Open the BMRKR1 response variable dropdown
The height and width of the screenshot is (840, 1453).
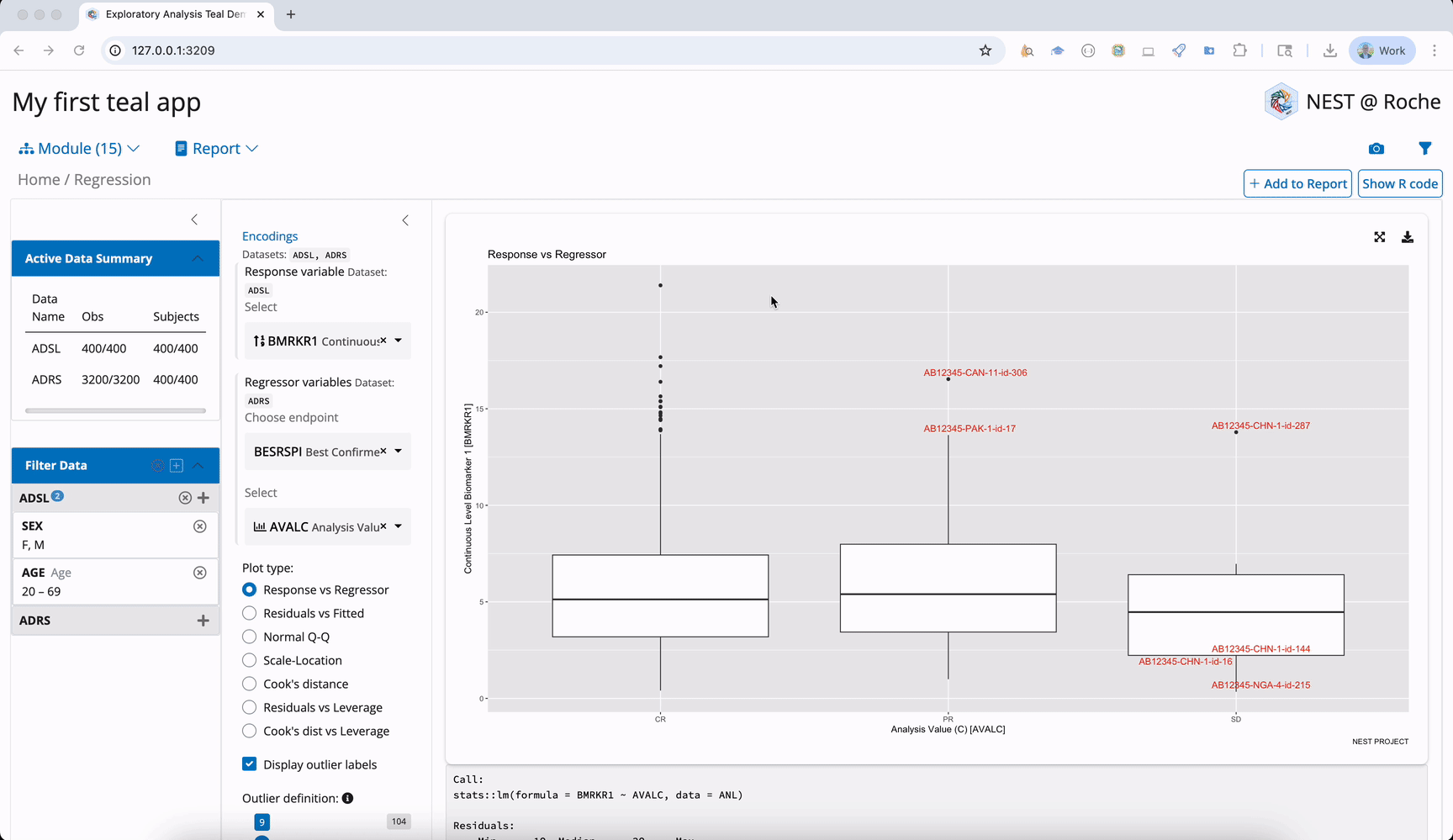[398, 341]
